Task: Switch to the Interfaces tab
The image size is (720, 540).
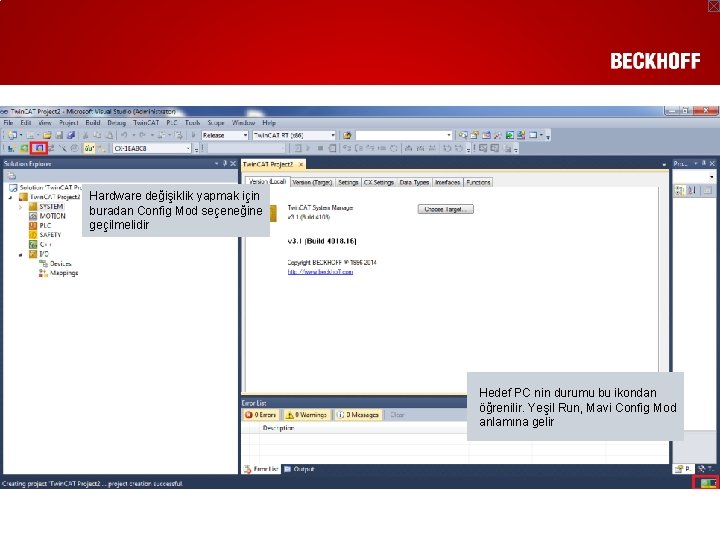Action: 448,182
